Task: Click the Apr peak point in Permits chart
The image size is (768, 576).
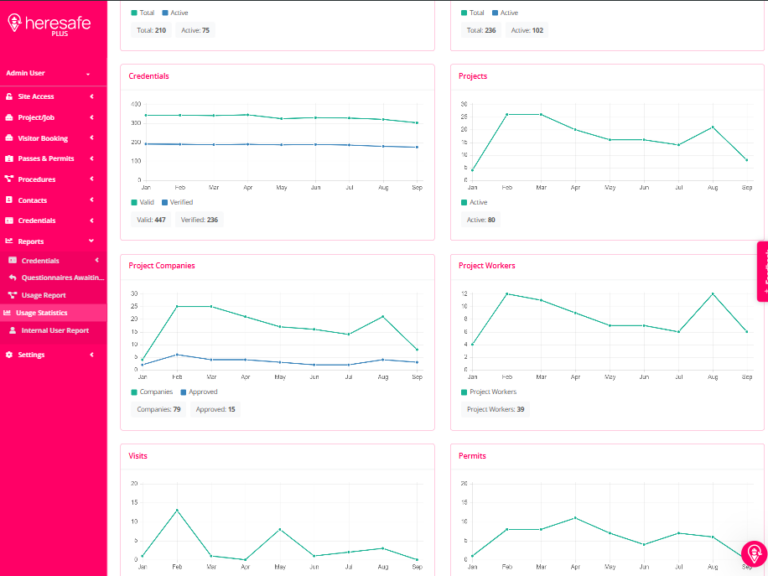Action: pos(575,518)
